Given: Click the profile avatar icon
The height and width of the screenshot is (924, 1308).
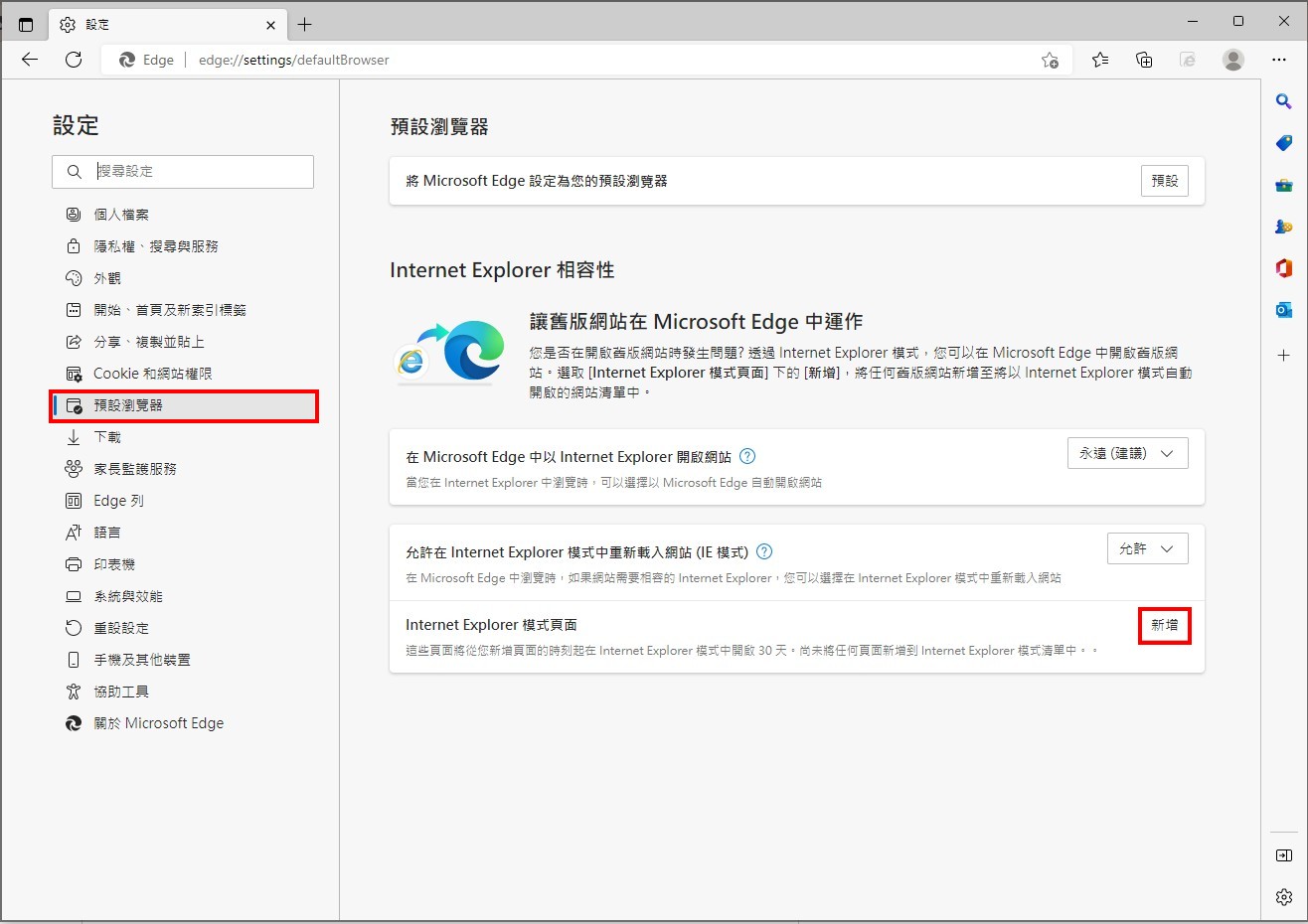Looking at the screenshot, I should click(x=1233, y=60).
